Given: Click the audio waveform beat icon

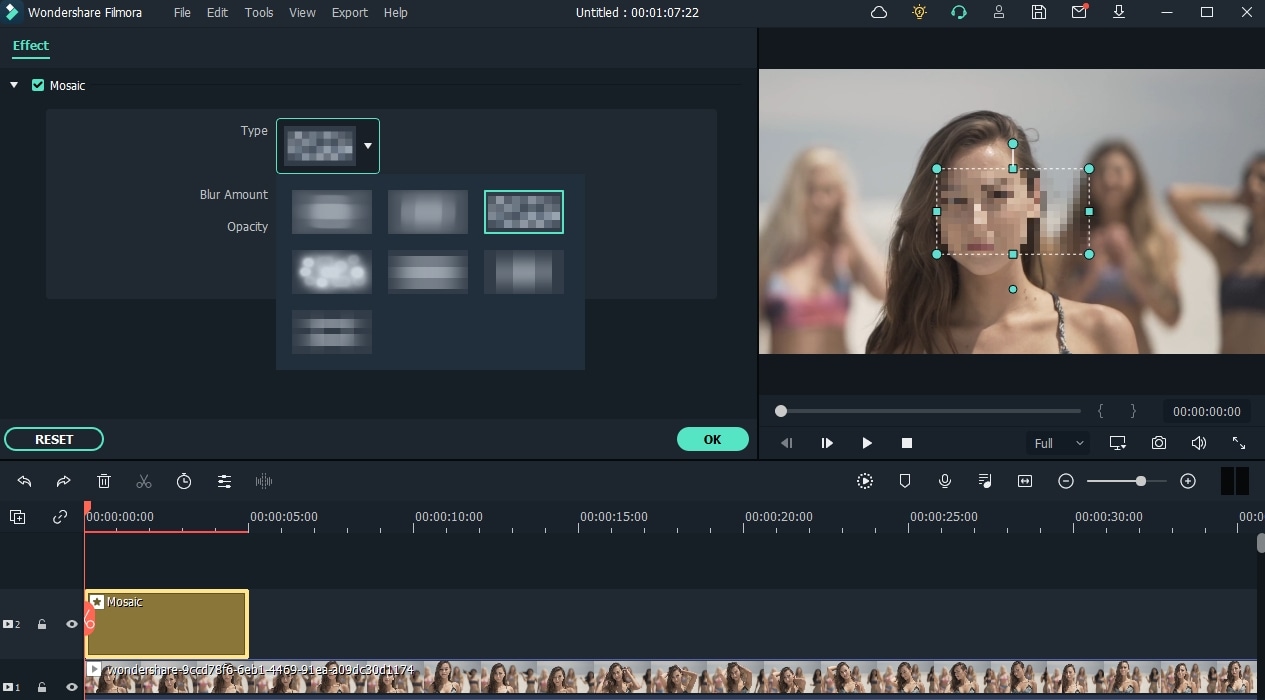Looking at the screenshot, I should [264, 481].
